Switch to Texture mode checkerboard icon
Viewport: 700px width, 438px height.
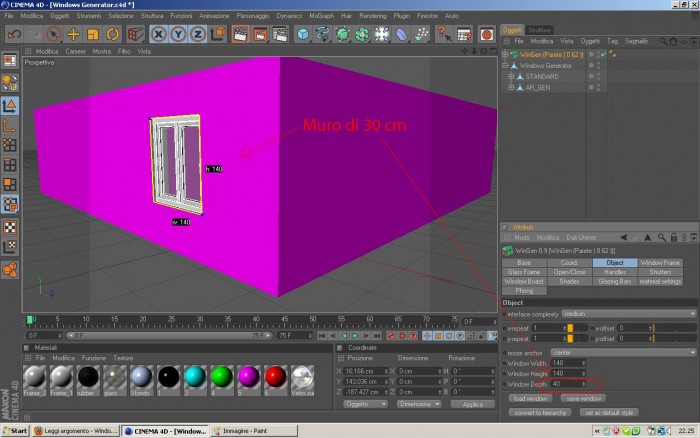(10, 226)
